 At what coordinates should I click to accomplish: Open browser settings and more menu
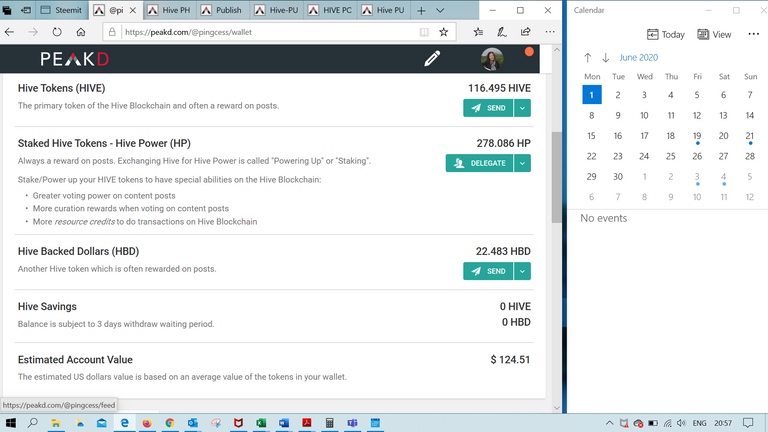coord(550,32)
